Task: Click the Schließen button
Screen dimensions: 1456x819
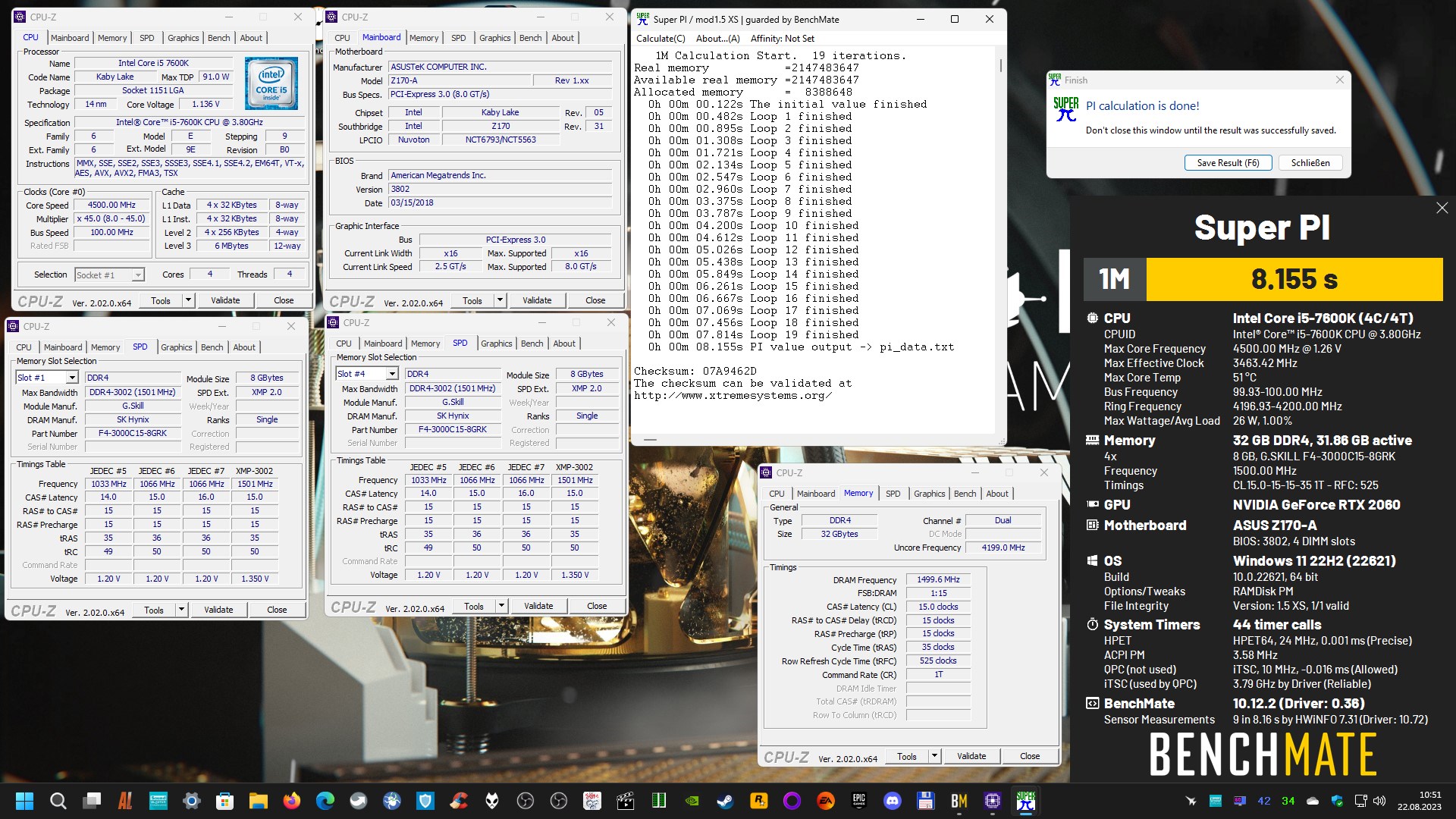Action: pos(1310,163)
